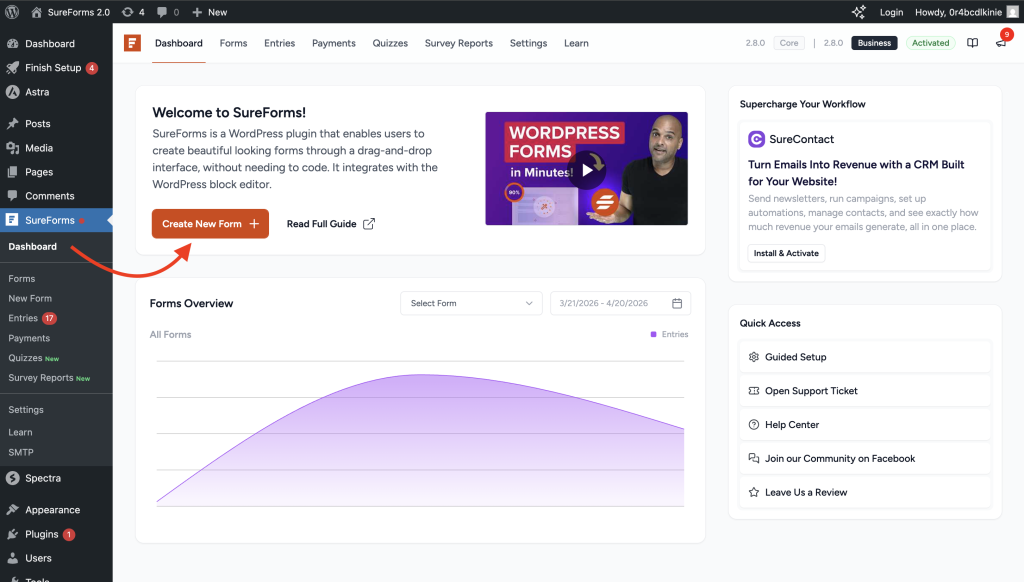Go to Survey Reports tab in header
The image size is (1024, 582).
point(458,43)
